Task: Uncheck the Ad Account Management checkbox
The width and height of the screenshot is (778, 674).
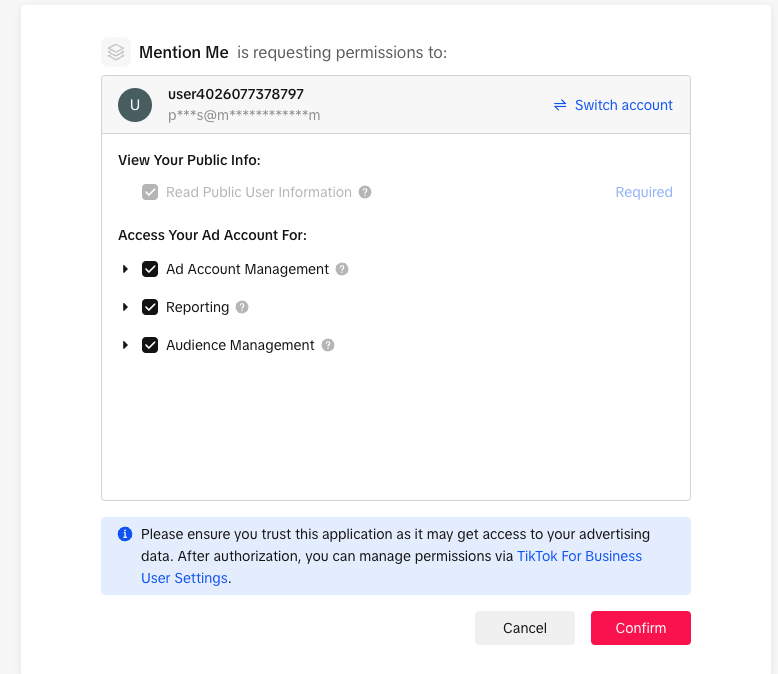Action: click(150, 269)
